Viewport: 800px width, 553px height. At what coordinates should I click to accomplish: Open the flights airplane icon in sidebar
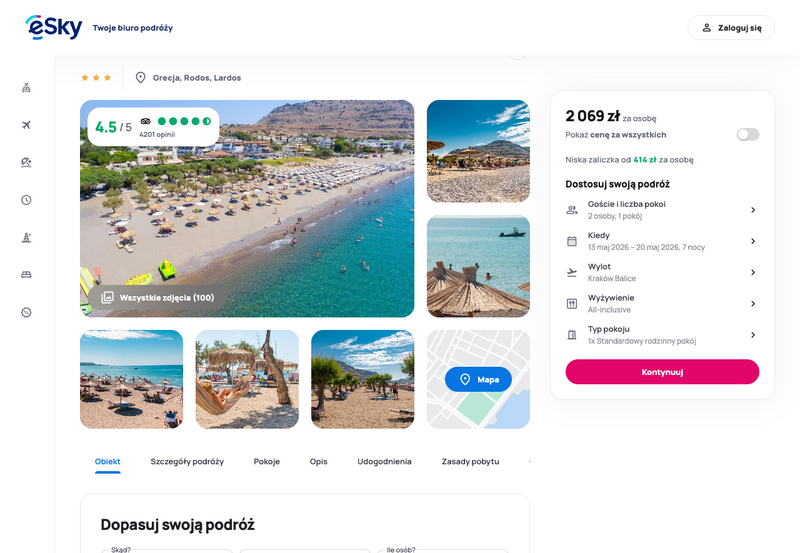[x=27, y=125]
